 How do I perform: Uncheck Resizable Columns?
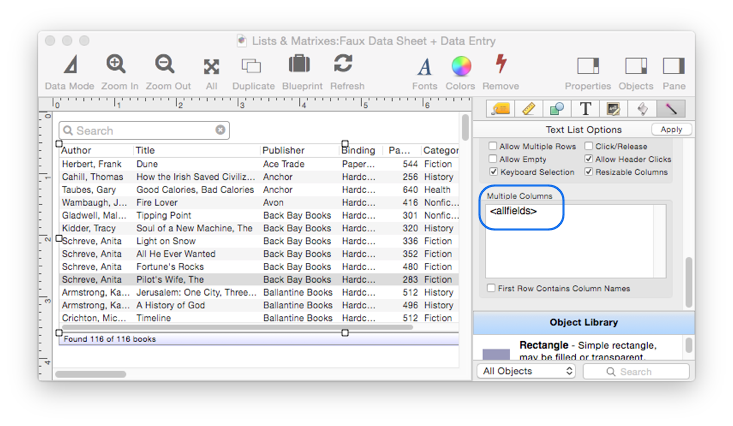(x=589, y=172)
